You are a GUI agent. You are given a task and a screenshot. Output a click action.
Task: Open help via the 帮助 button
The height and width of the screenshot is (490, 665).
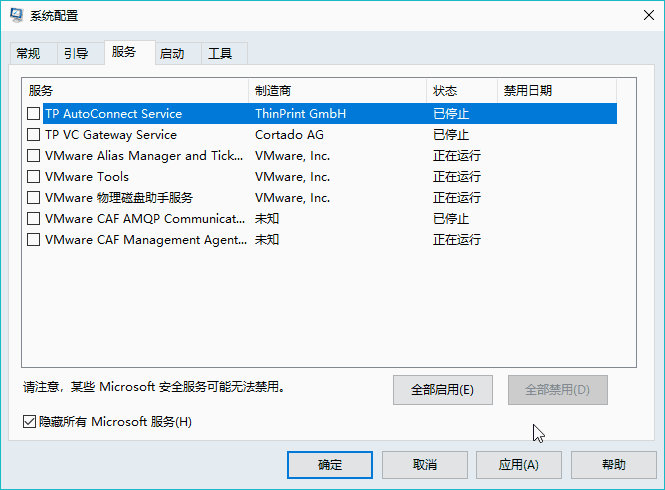614,465
